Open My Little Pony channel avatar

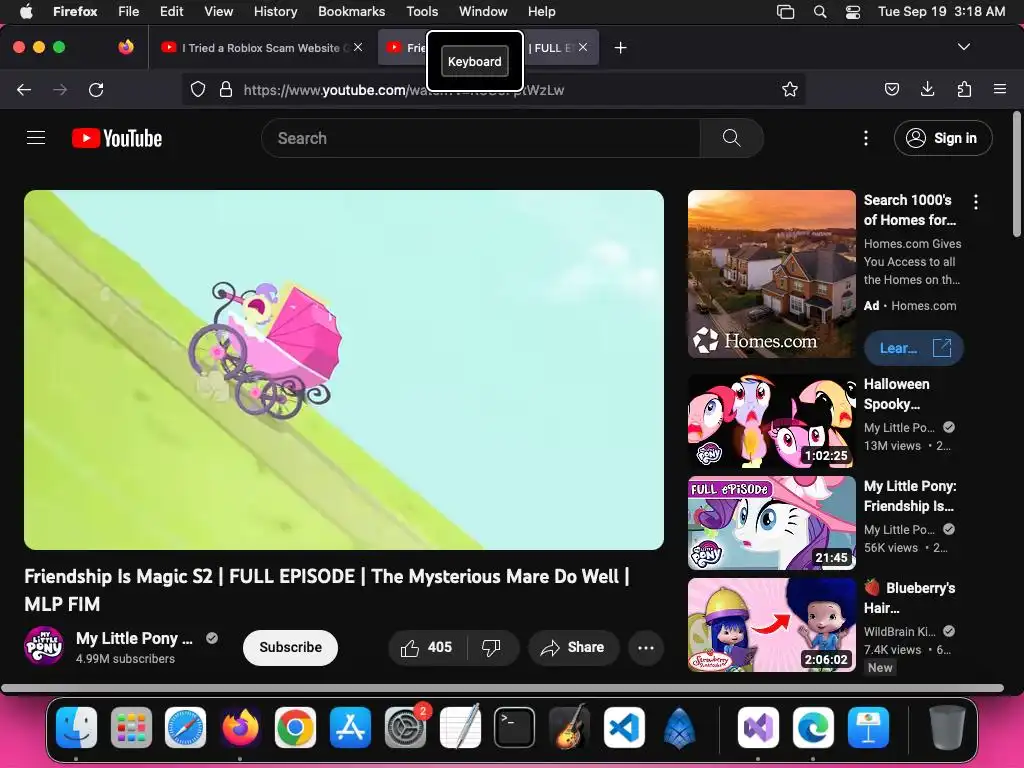pos(44,646)
